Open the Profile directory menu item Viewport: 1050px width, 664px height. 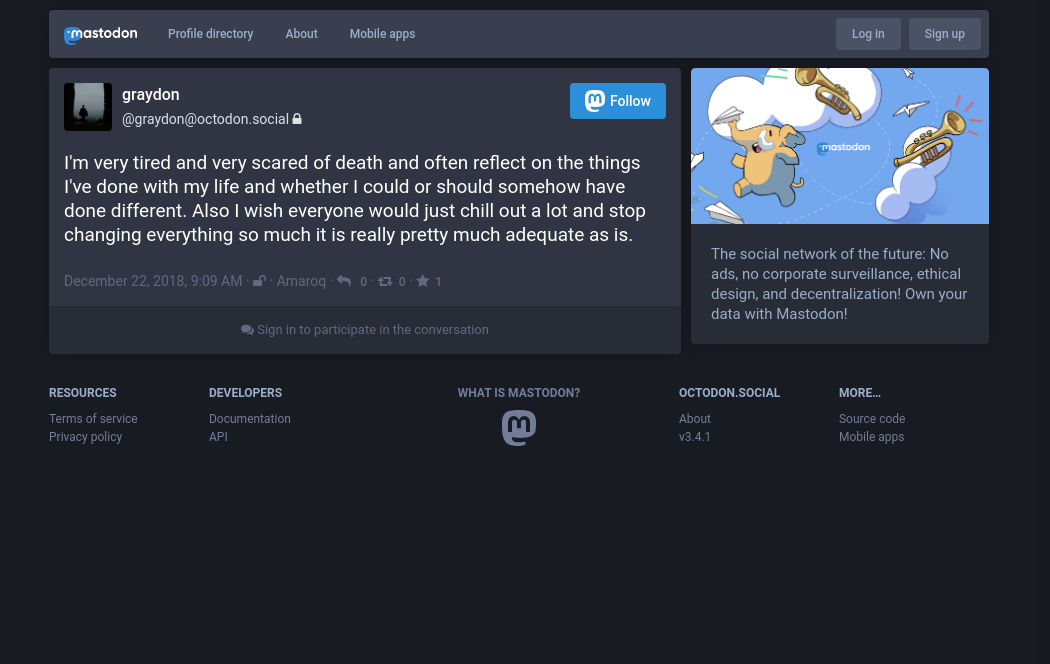tap(210, 34)
